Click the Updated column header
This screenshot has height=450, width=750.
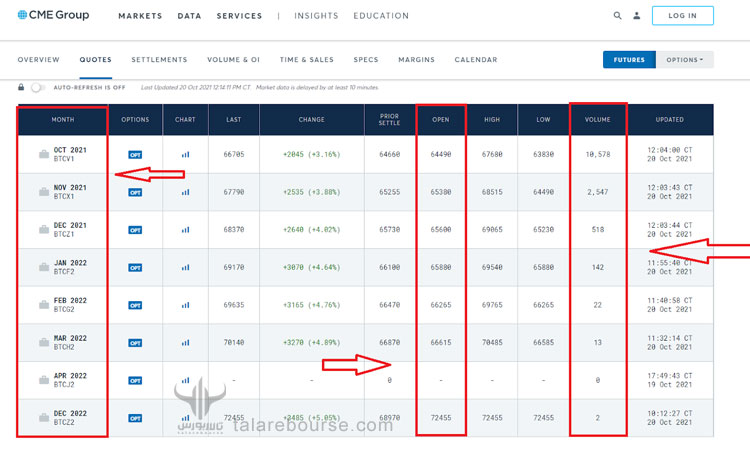[670, 120]
